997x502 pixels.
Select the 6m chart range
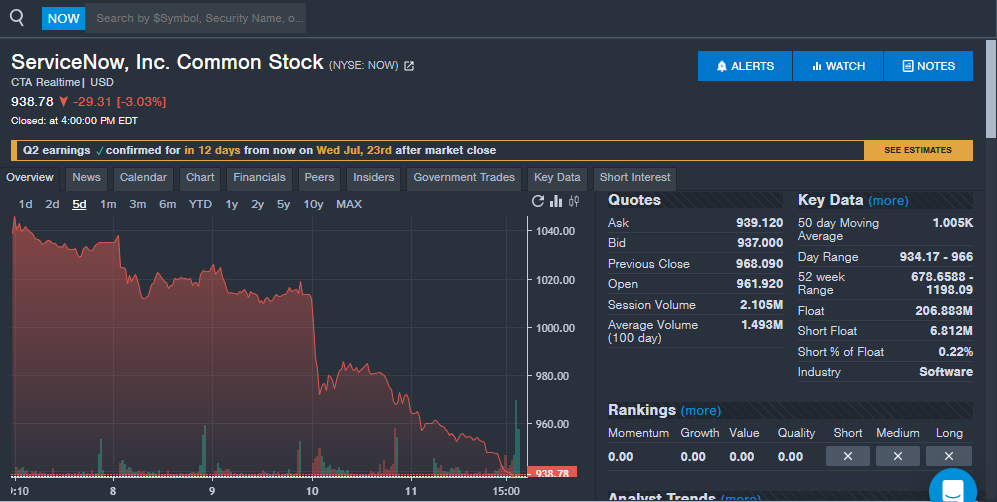point(167,205)
